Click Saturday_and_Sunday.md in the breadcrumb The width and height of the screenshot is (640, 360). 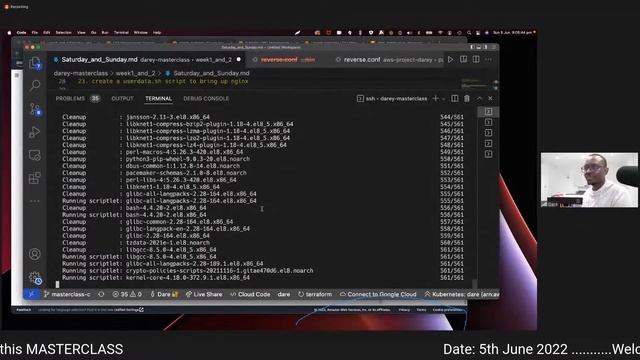[211, 73]
